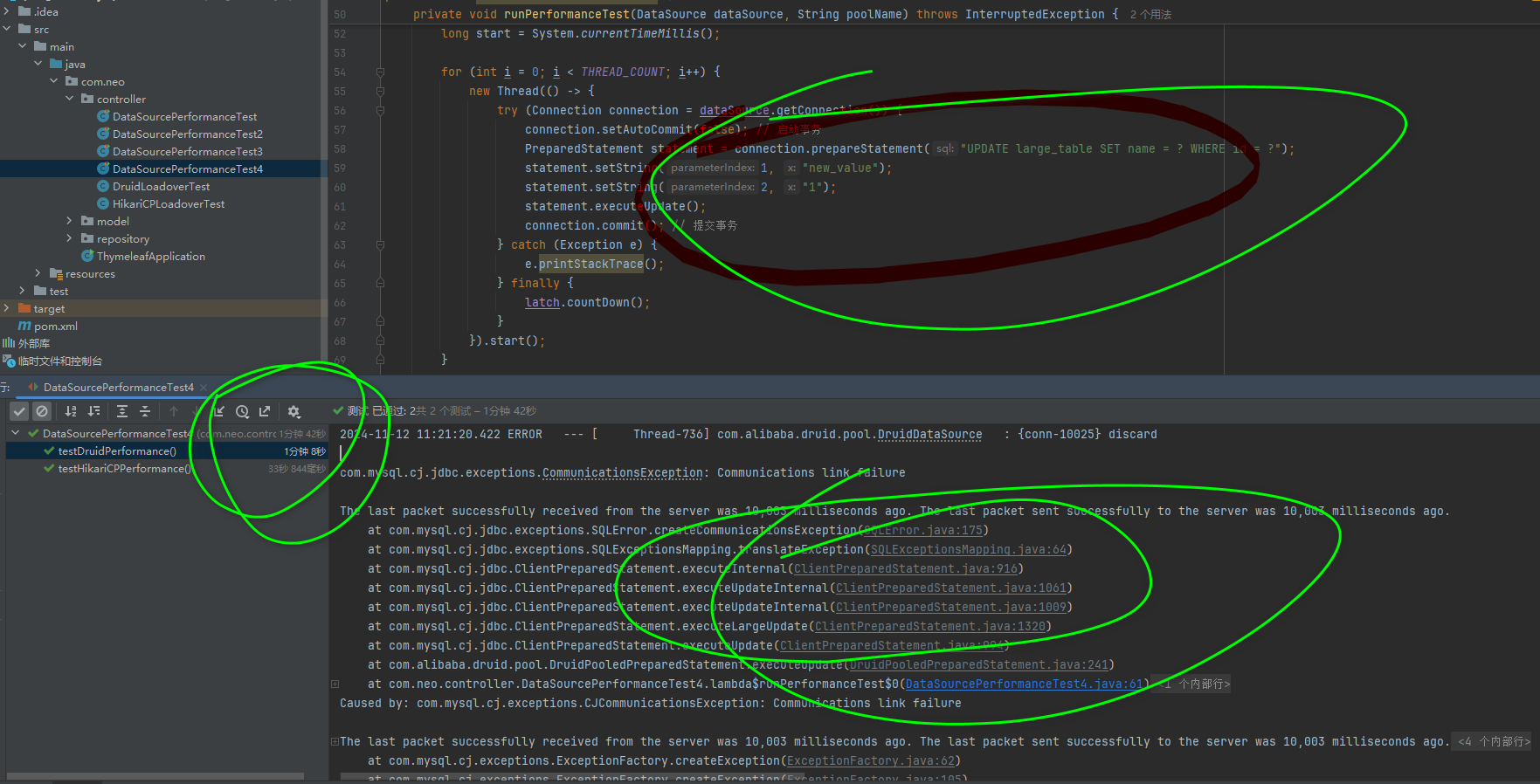
Task: Fold the catch block at line 63
Action: [380, 245]
